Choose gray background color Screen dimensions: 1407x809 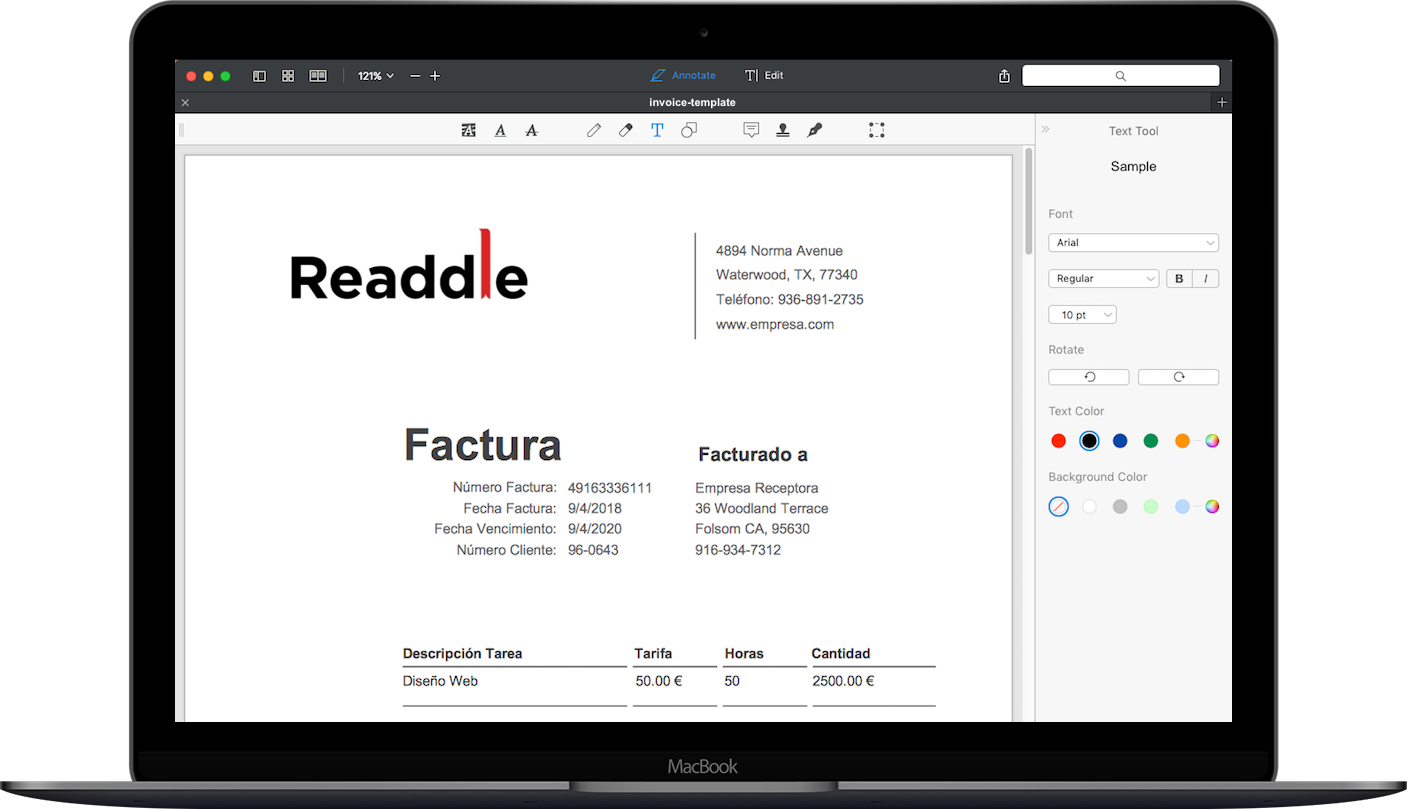(1120, 507)
